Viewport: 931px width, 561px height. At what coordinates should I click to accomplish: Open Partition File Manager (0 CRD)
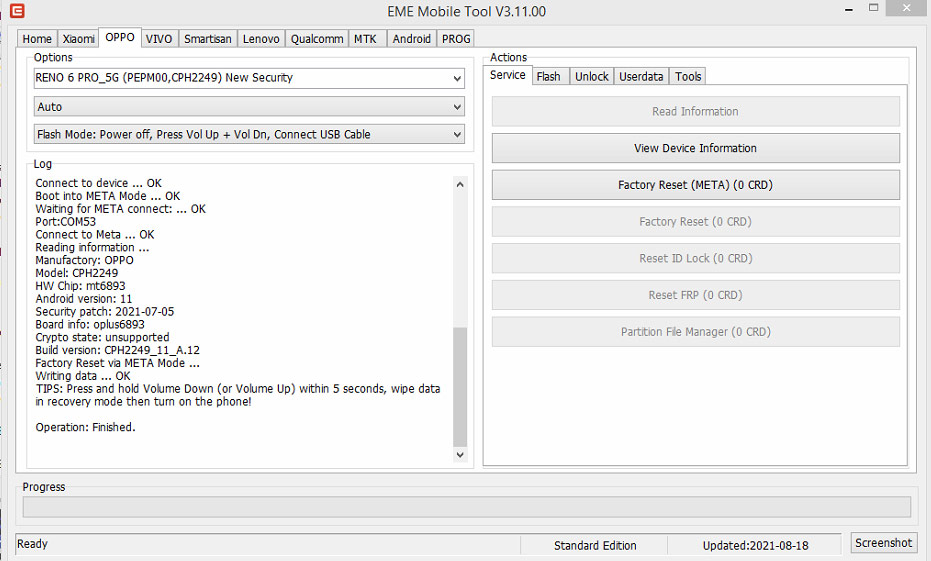click(695, 332)
